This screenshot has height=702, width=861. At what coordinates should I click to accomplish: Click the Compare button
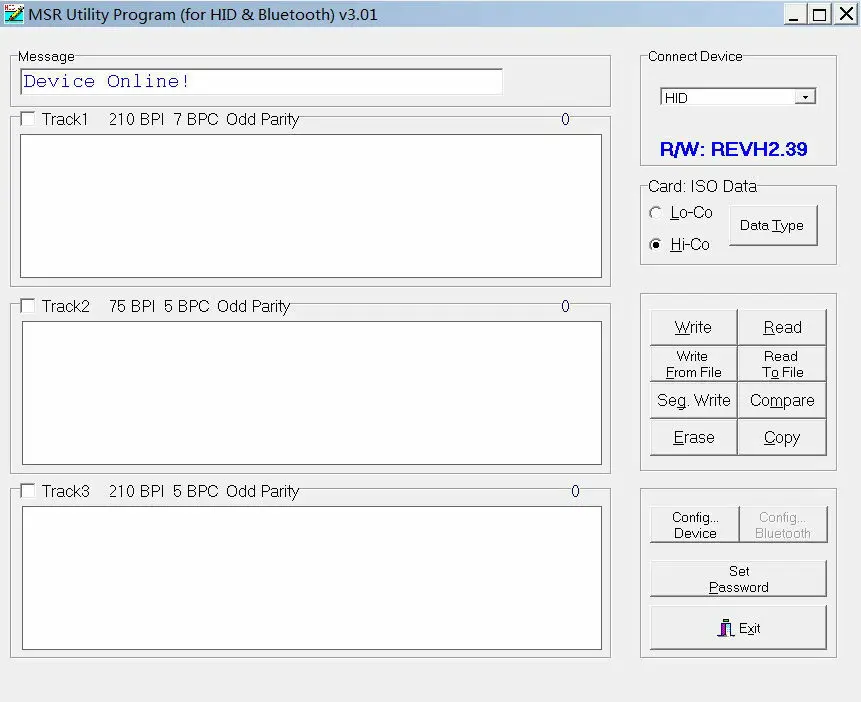[x=782, y=400]
